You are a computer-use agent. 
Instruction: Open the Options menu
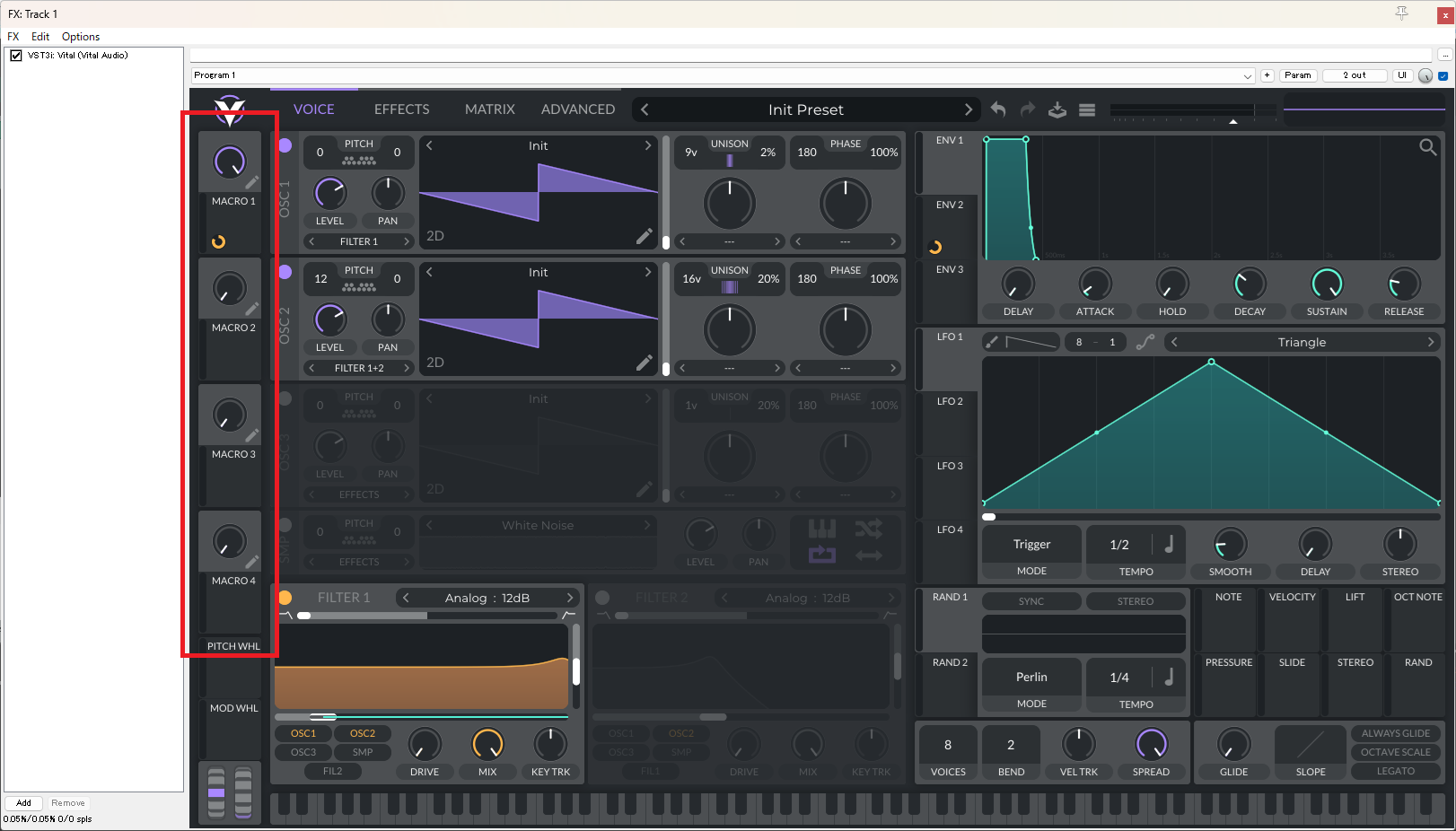pos(81,37)
